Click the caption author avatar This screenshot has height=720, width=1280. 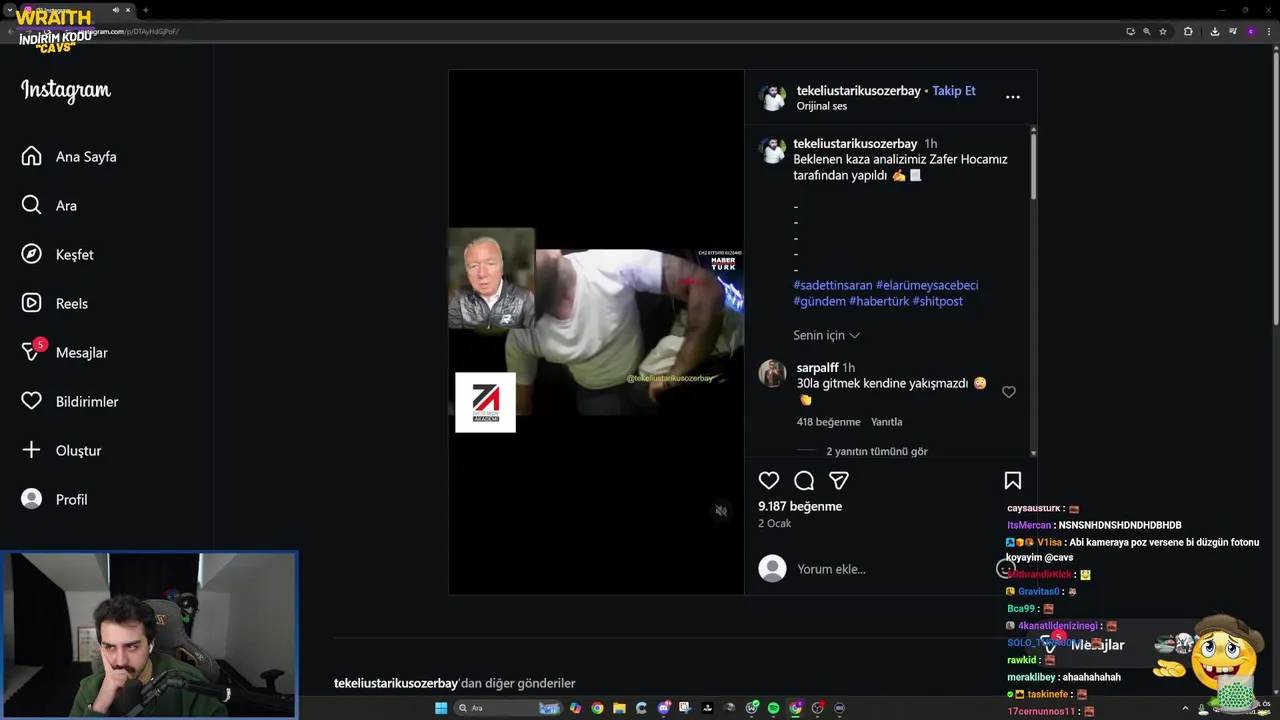click(x=772, y=150)
